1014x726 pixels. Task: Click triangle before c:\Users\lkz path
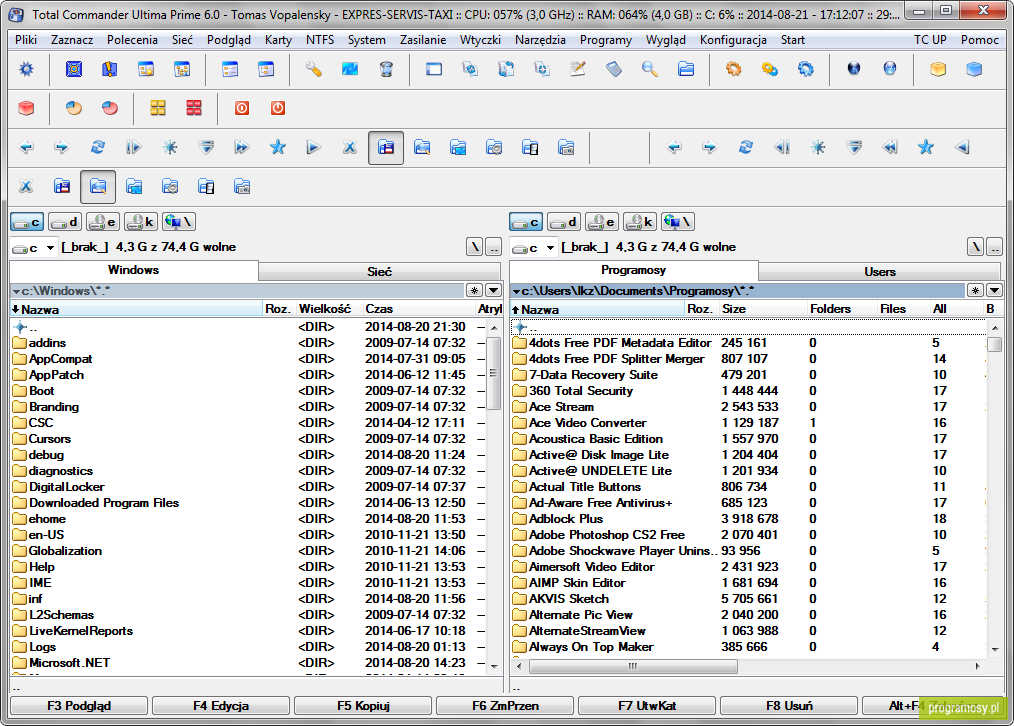click(517, 292)
